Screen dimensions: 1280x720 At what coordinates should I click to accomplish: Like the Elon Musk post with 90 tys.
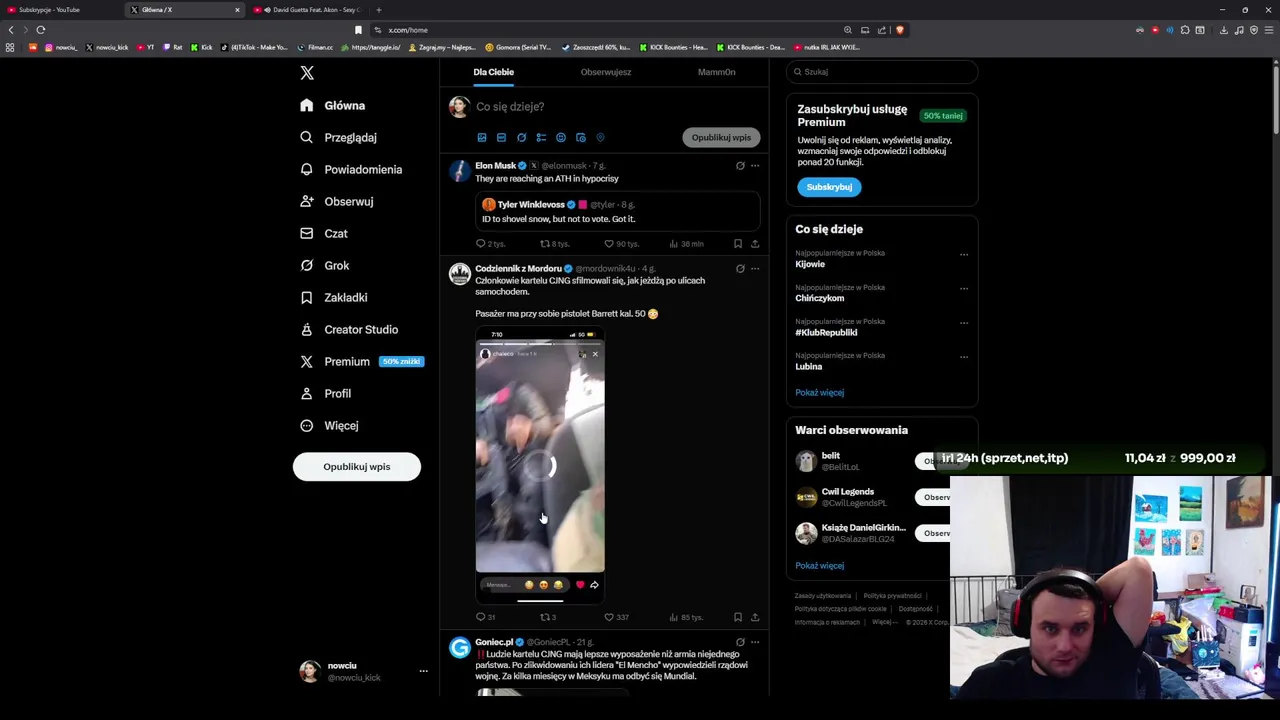(621, 243)
